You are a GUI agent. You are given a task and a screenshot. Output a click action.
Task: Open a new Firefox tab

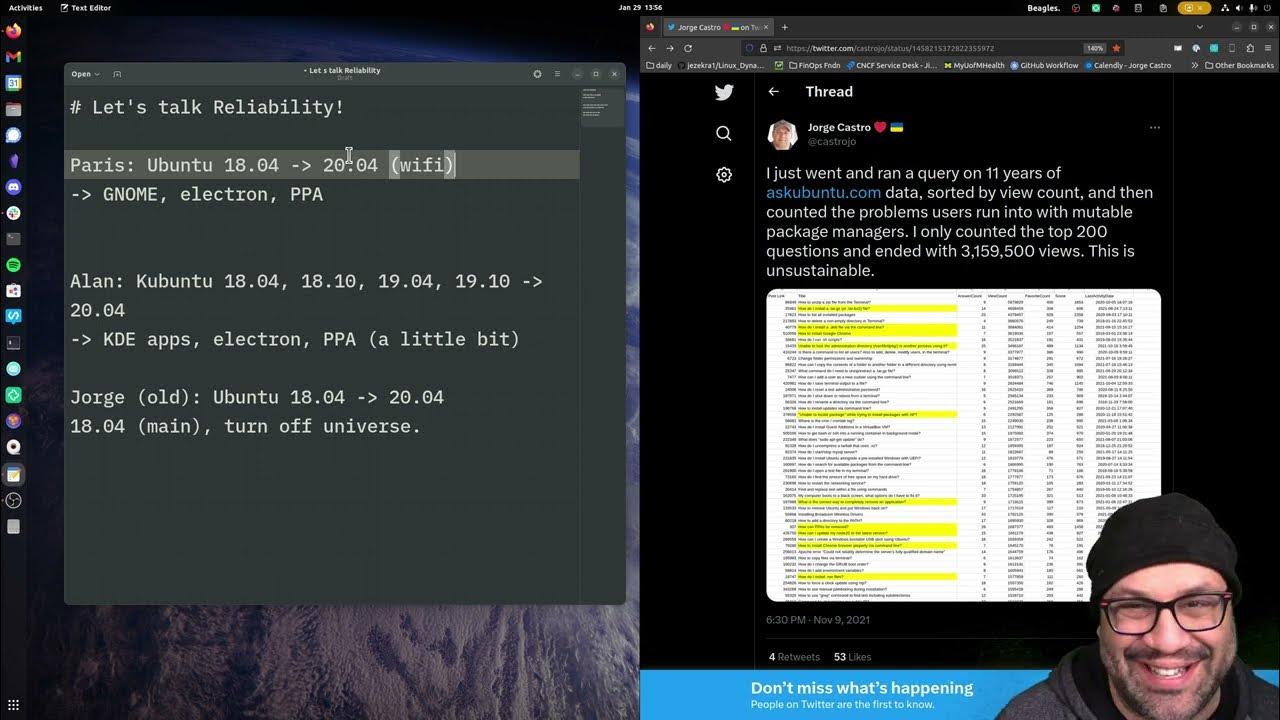pyautogui.click(x=785, y=27)
